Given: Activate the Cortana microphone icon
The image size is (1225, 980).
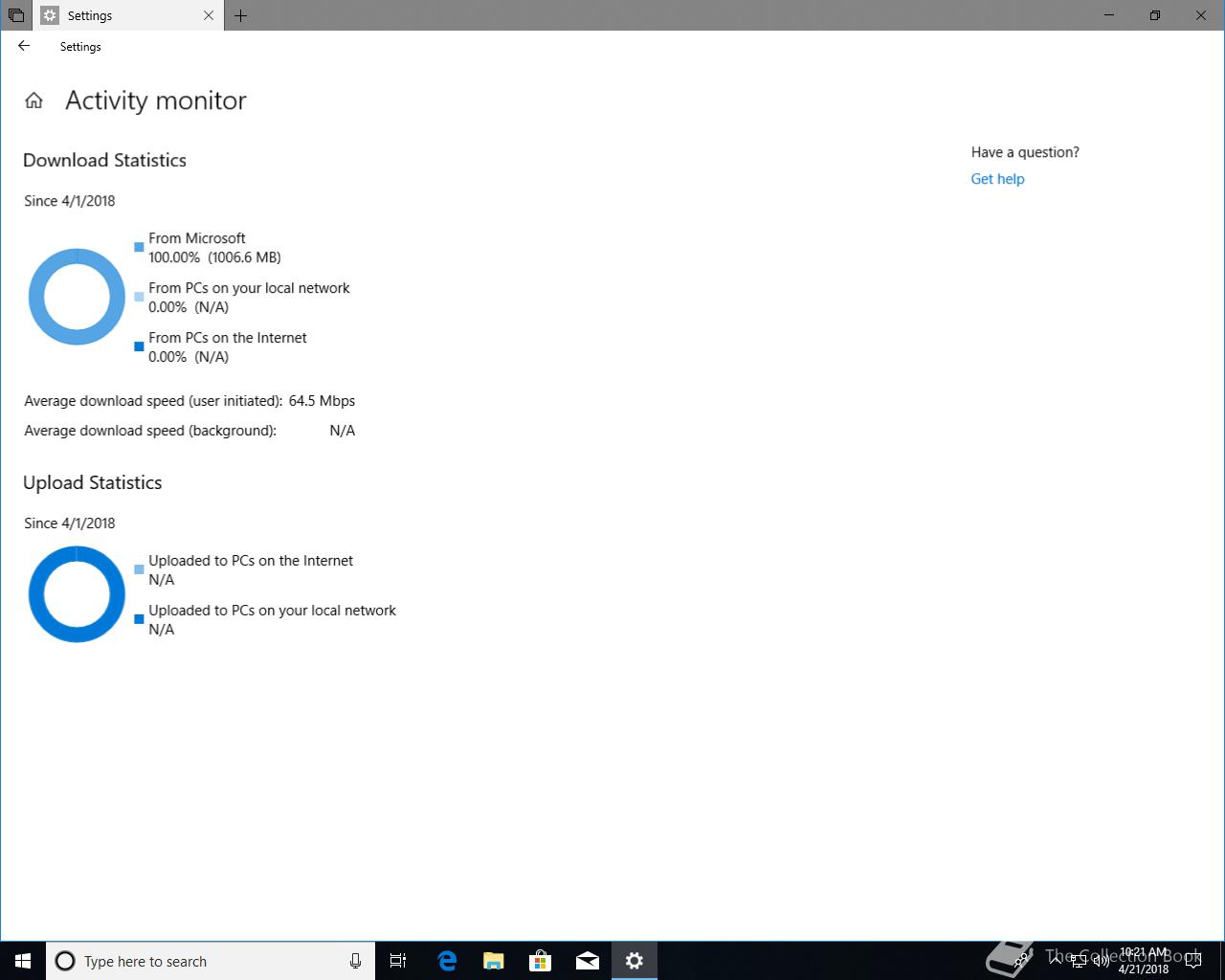Looking at the screenshot, I should click(355, 961).
